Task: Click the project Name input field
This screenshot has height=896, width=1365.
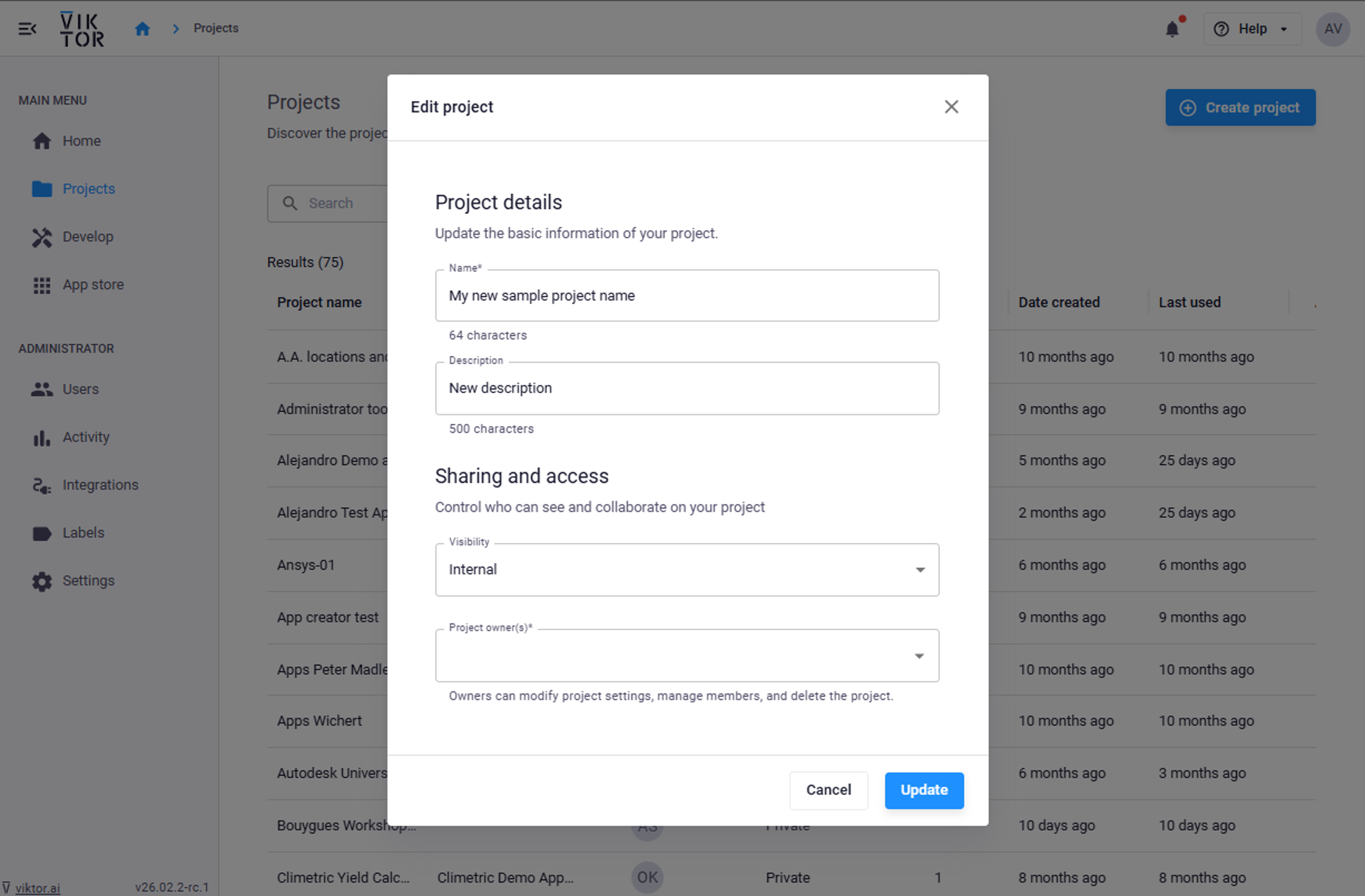Action: pos(686,296)
